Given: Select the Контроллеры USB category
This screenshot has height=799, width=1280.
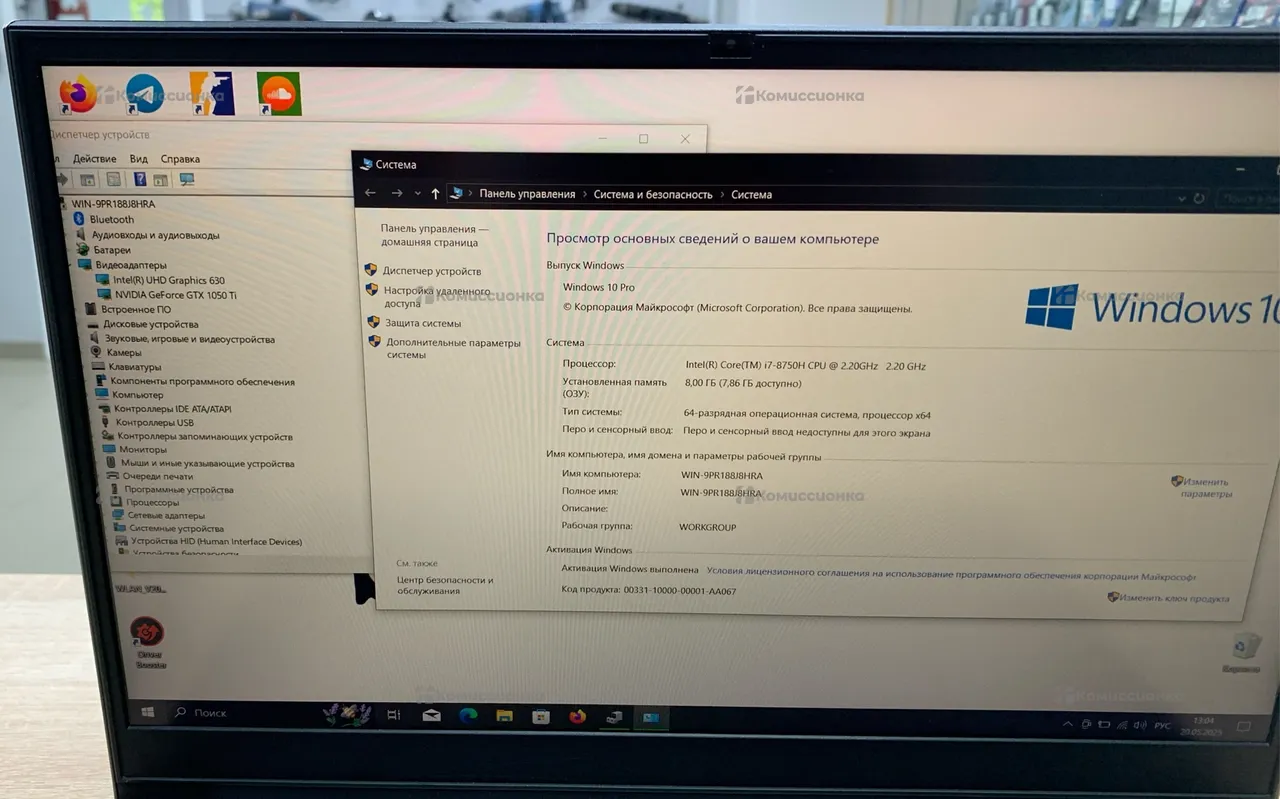Looking at the screenshot, I should (155, 423).
